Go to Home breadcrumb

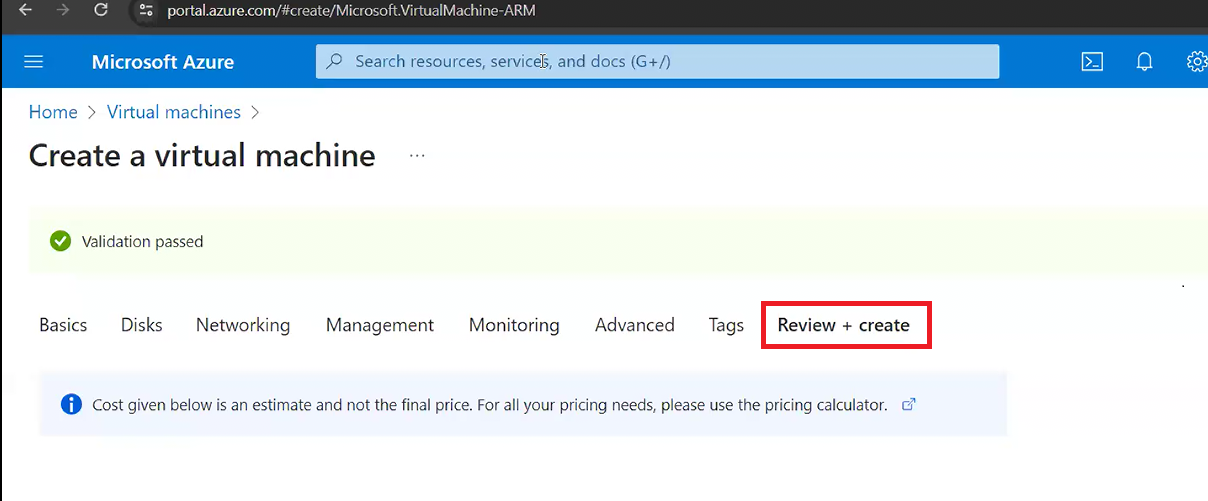[53, 112]
